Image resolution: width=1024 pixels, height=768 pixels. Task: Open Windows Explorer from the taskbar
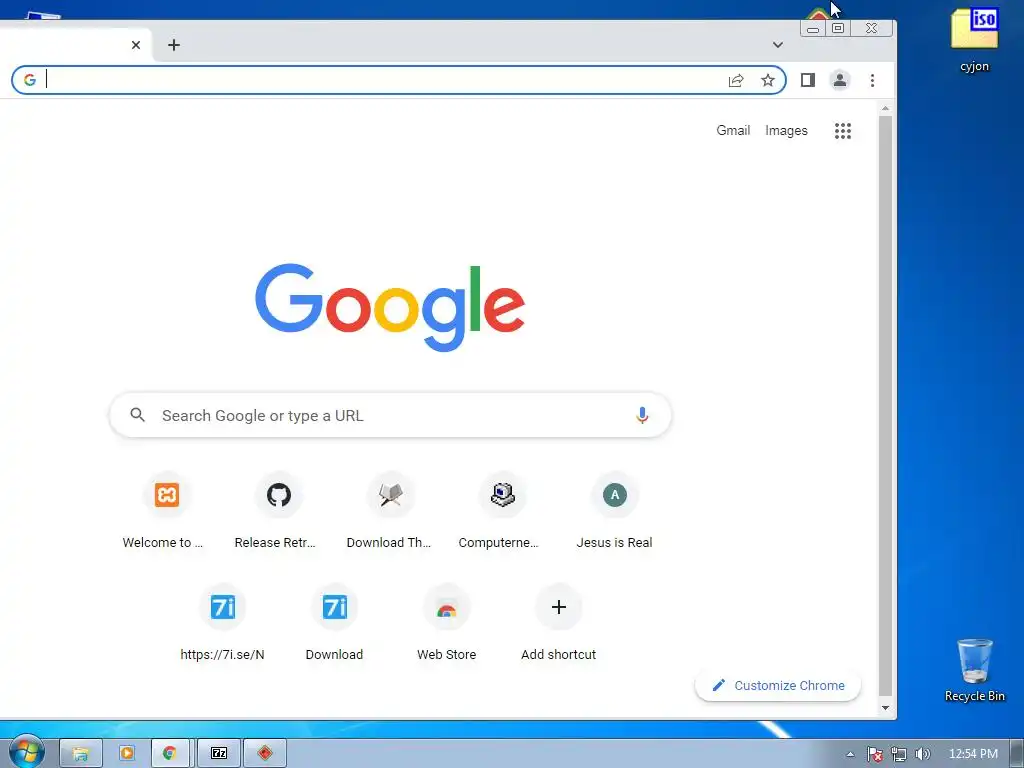(x=81, y=754)
